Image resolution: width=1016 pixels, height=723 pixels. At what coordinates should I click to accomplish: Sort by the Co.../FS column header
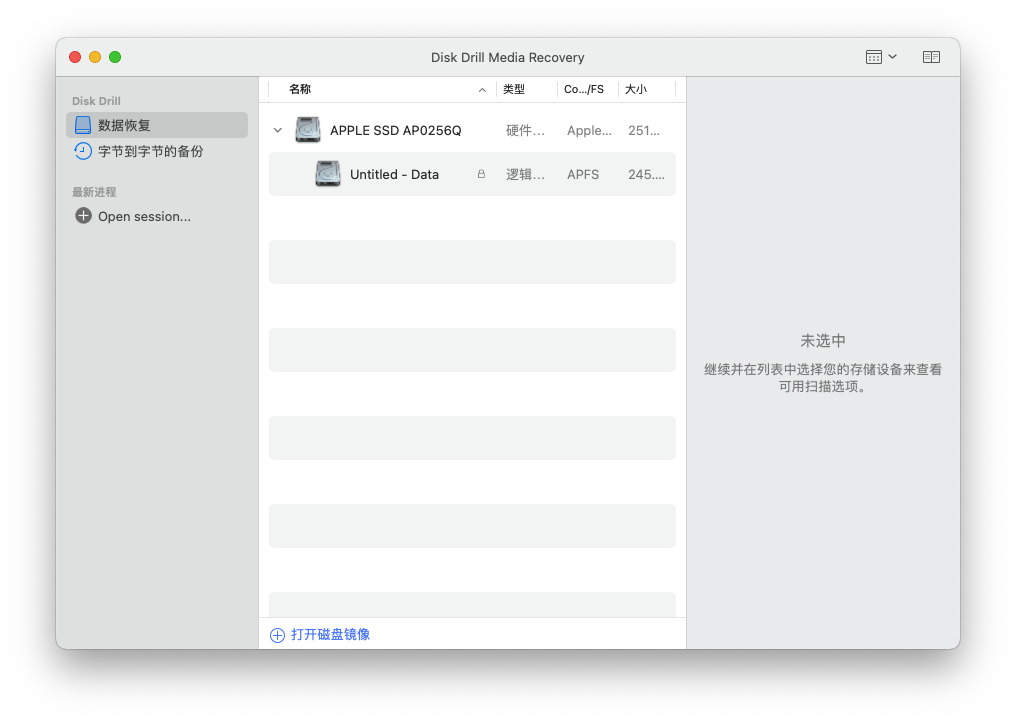tap(584, 89)
